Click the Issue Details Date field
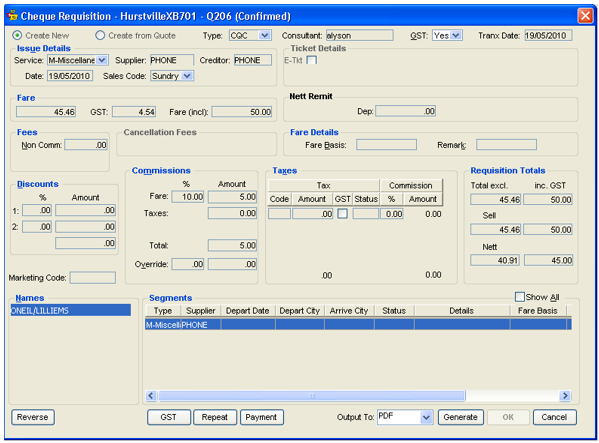This screenshot has width=599, height=443. 70,76
